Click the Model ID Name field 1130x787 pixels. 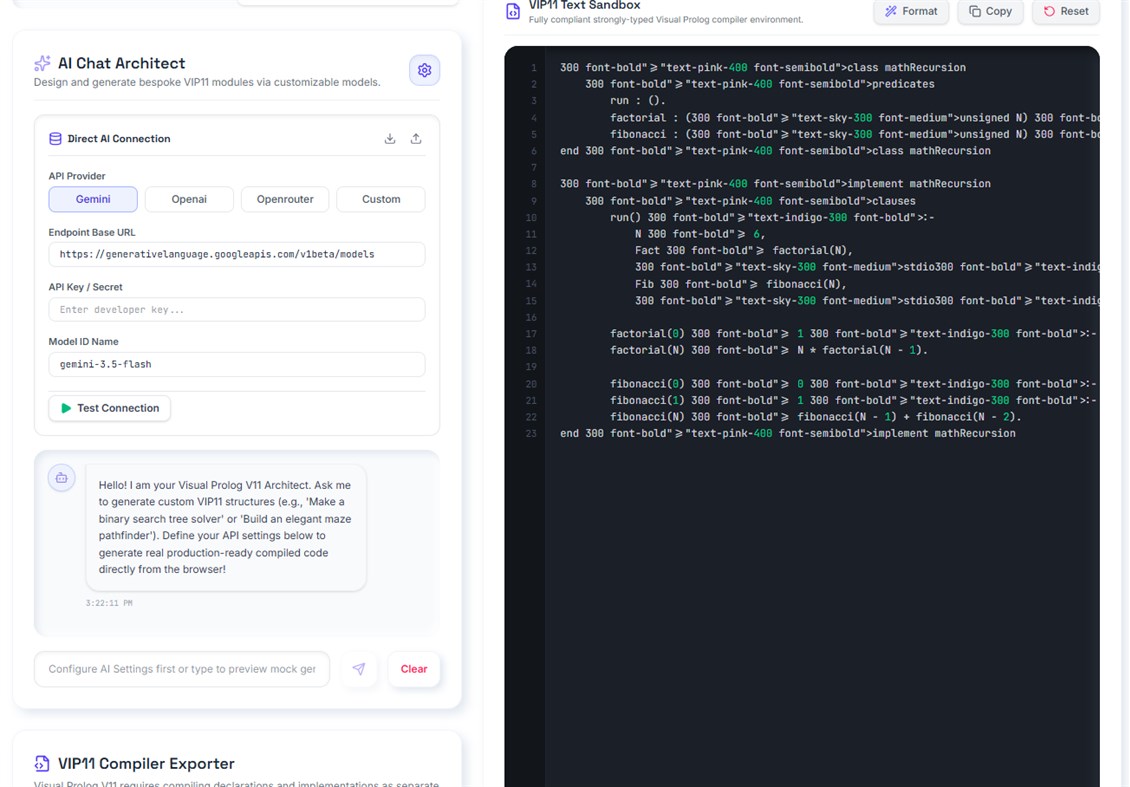tap(236, 365)
